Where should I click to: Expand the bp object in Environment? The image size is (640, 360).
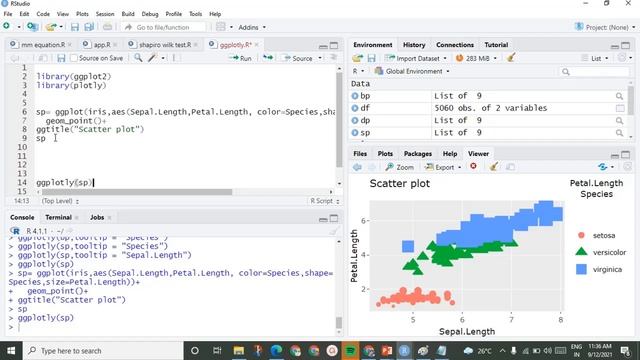tap(355, 96)
